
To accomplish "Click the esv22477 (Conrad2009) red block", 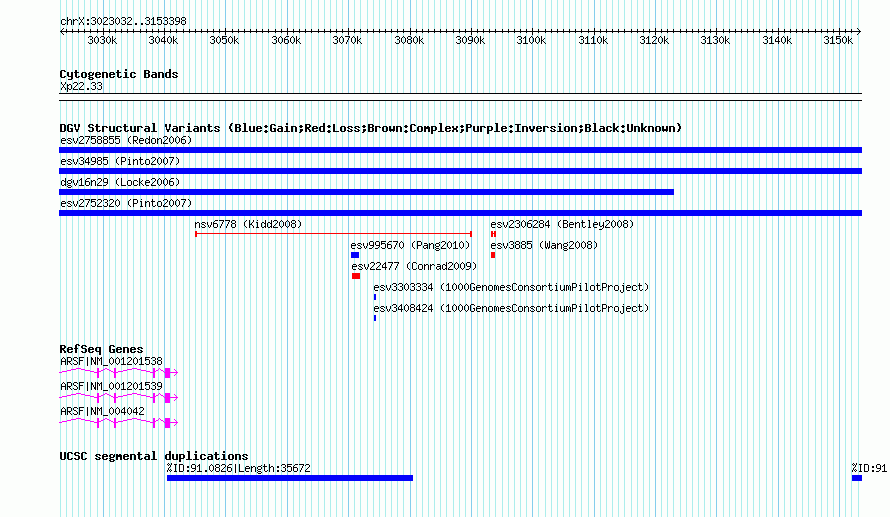I will [356, 276].
